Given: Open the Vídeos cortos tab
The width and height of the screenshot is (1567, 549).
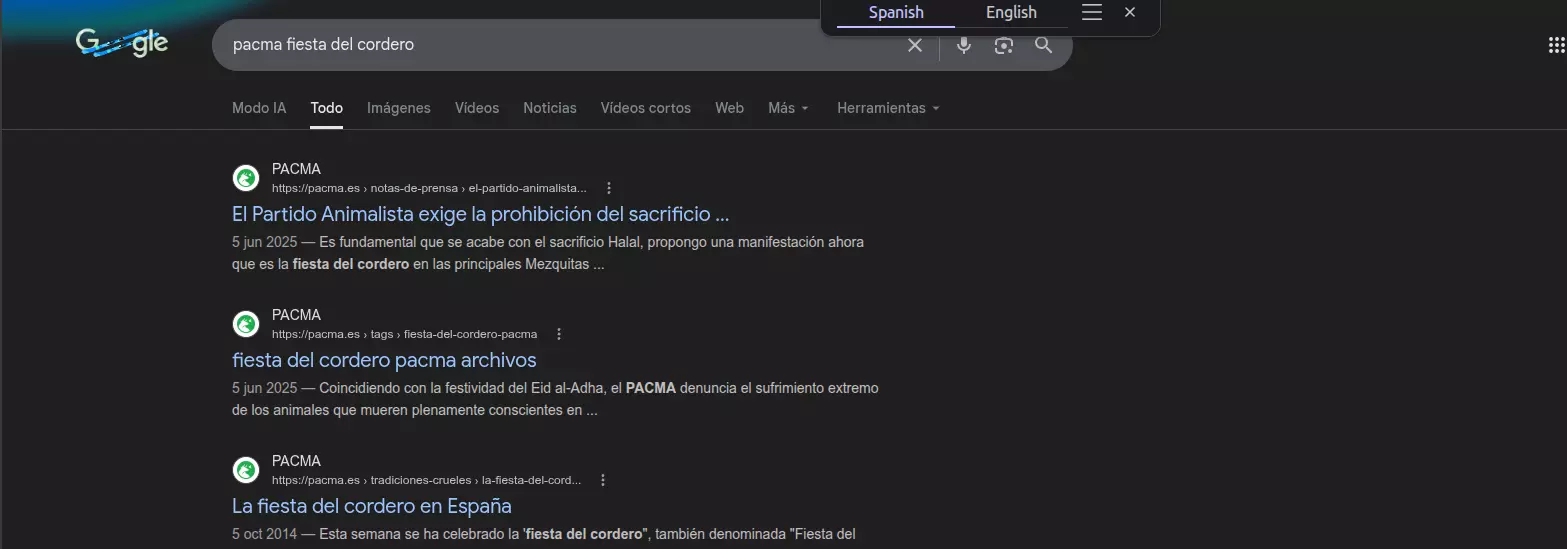Looking at the screenshot, I should coord(646,108).
